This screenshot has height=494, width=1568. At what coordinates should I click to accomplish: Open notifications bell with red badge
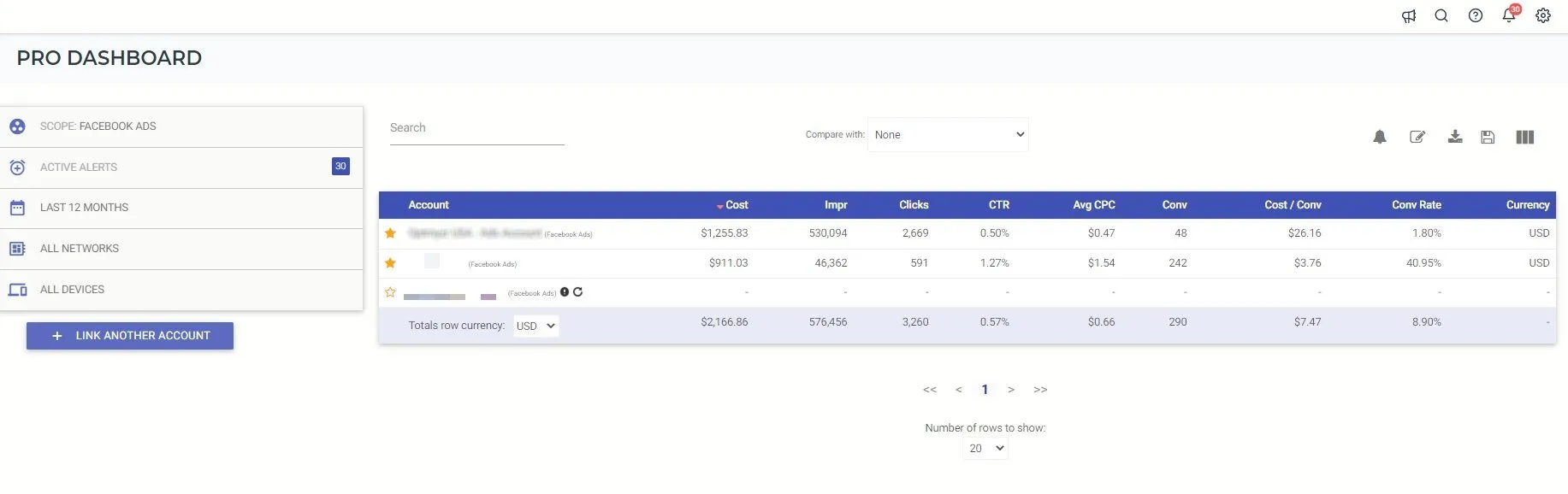click(1509, 15)
